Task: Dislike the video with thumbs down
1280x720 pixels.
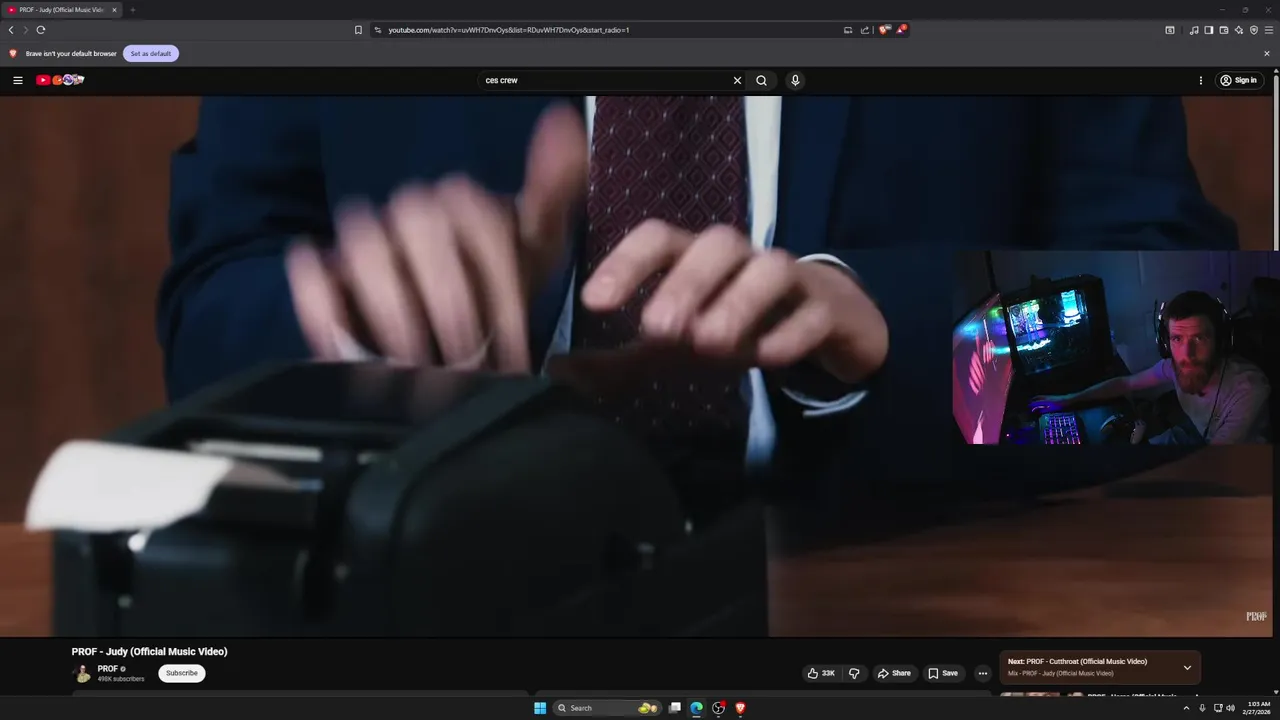Action: (854, 673)
